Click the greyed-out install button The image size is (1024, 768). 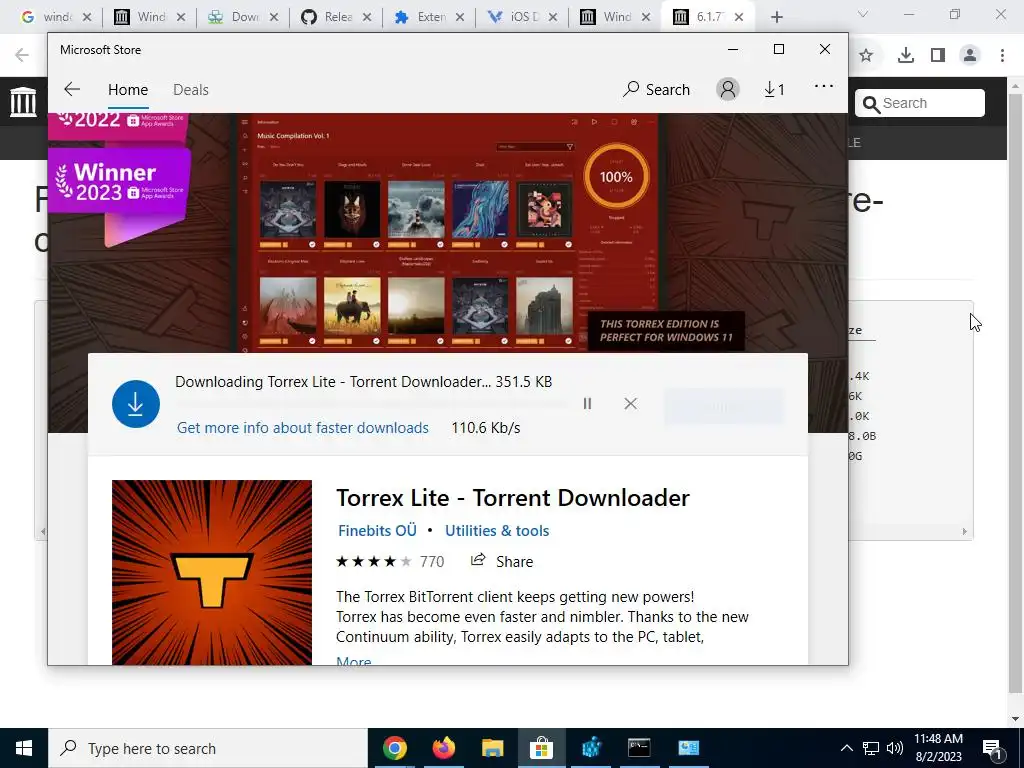tap(724, 406)
